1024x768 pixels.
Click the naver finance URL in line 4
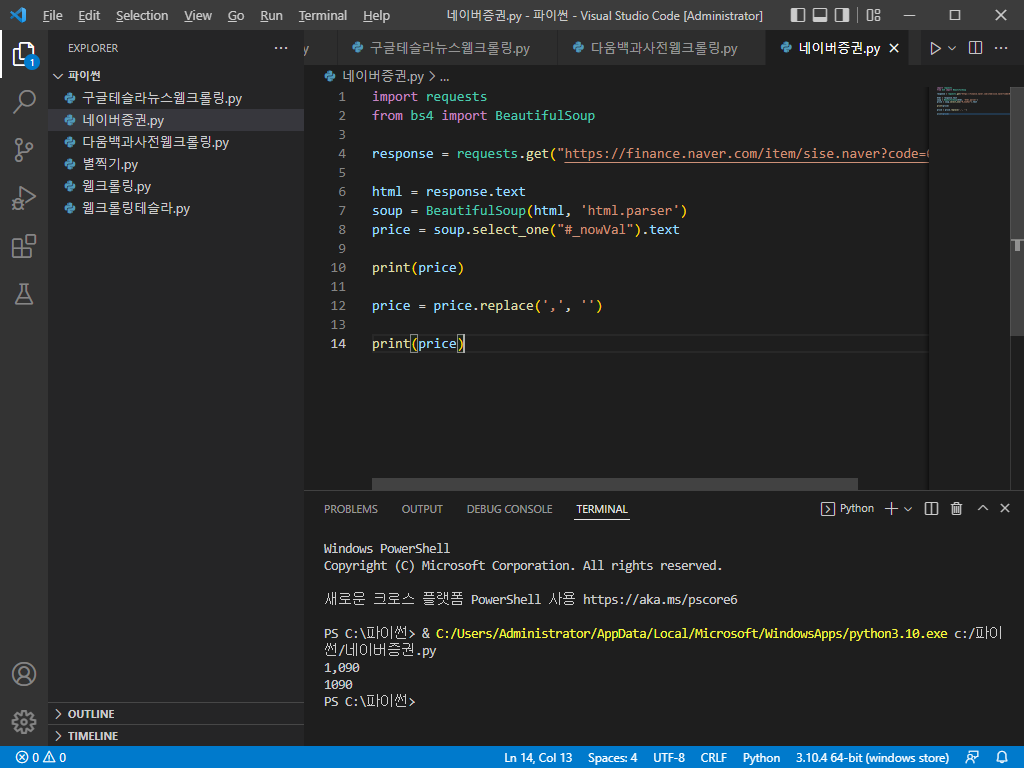(x=746, y=153)
